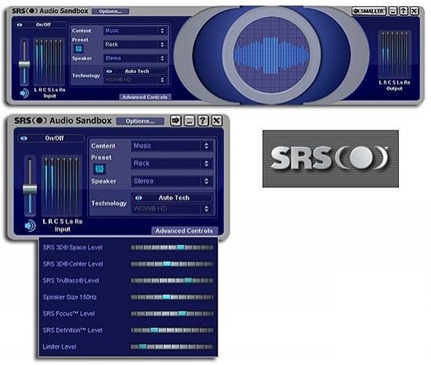This screenshot has width=431, height=365.
Task: Click the volume slider in the large window
Action: coord(24,63)
